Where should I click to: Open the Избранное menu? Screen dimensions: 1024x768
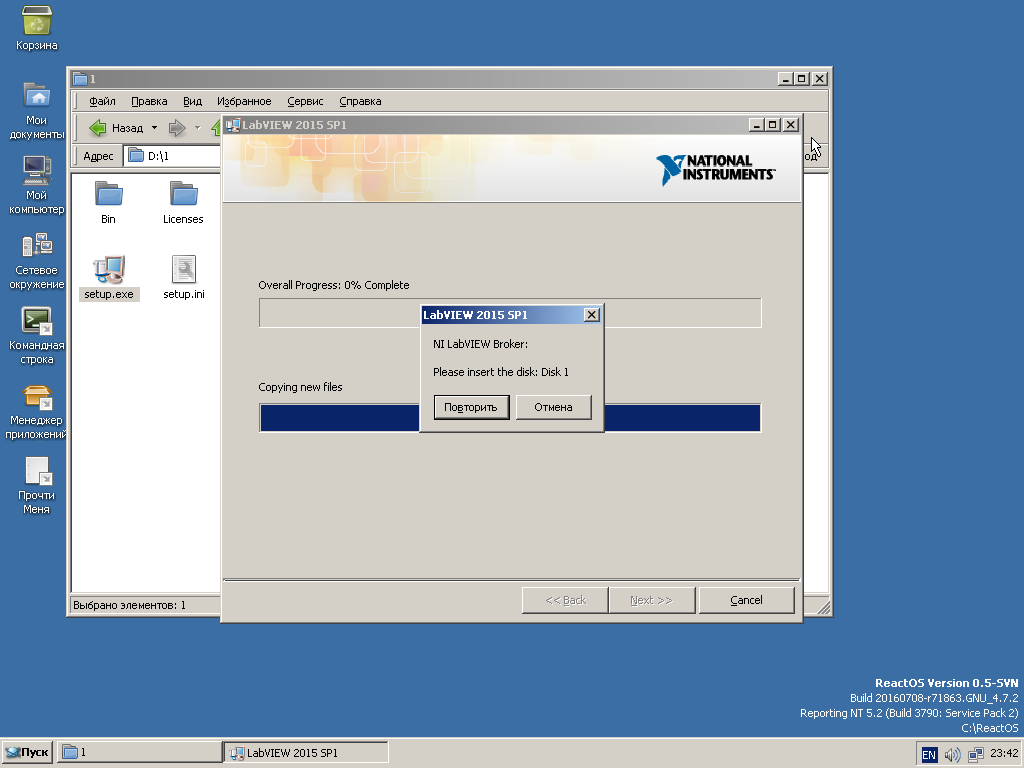(x=244, y=101)
